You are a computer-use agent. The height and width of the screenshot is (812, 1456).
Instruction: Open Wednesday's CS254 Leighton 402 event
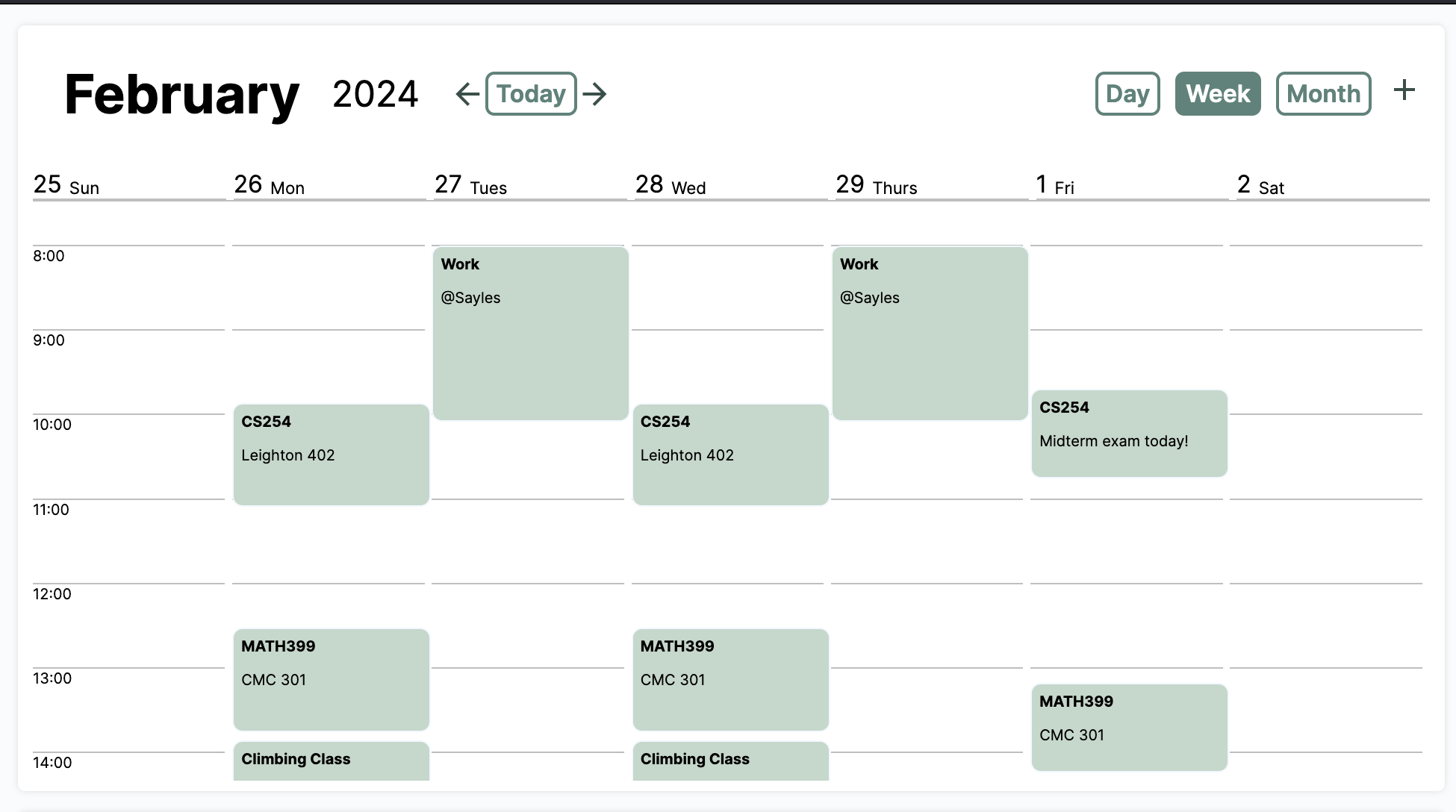click(730, 455)
